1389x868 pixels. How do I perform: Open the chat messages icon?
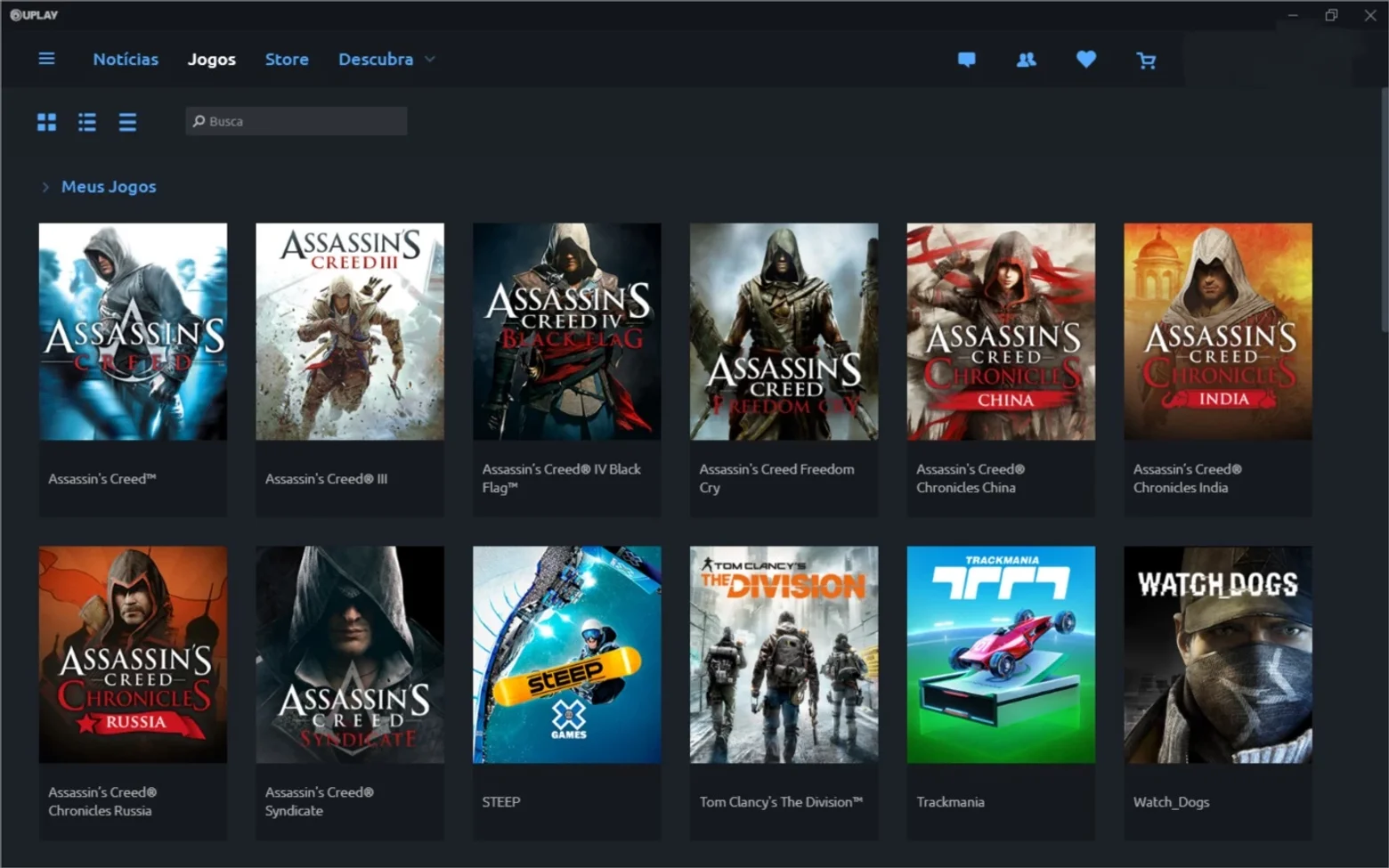click(966, 60)
